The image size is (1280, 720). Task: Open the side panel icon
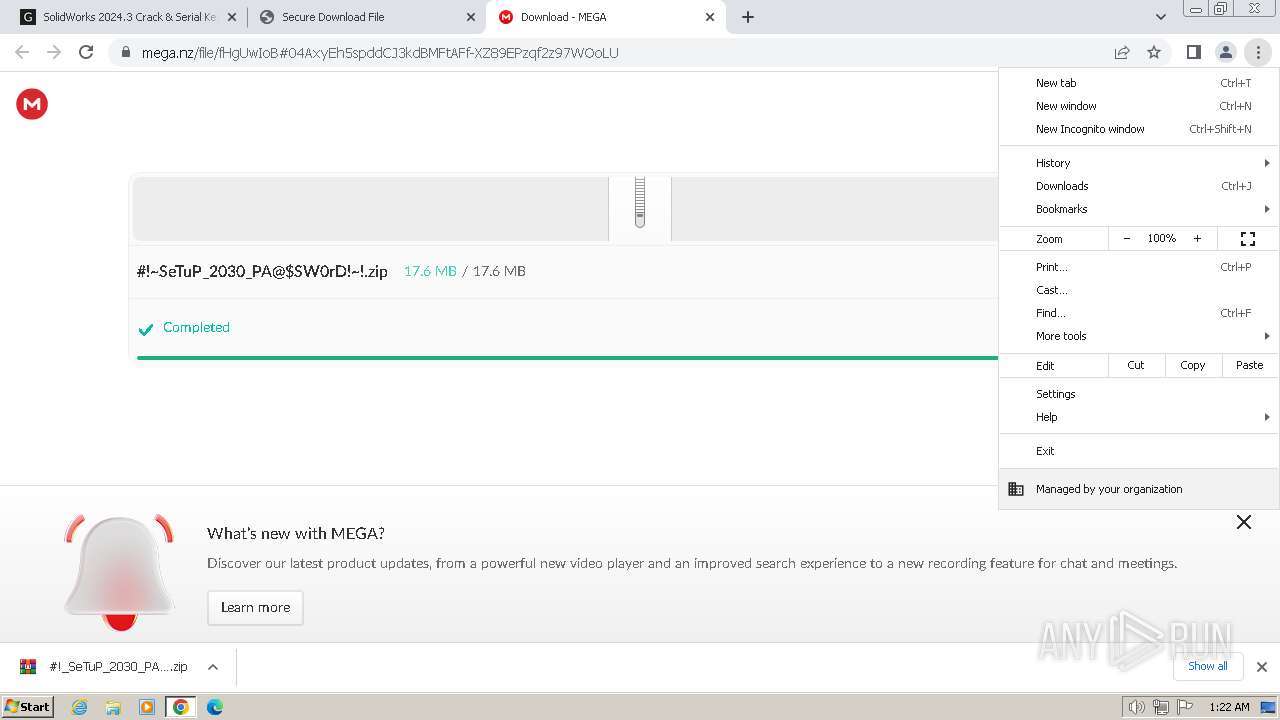(x=1193, y=52)
